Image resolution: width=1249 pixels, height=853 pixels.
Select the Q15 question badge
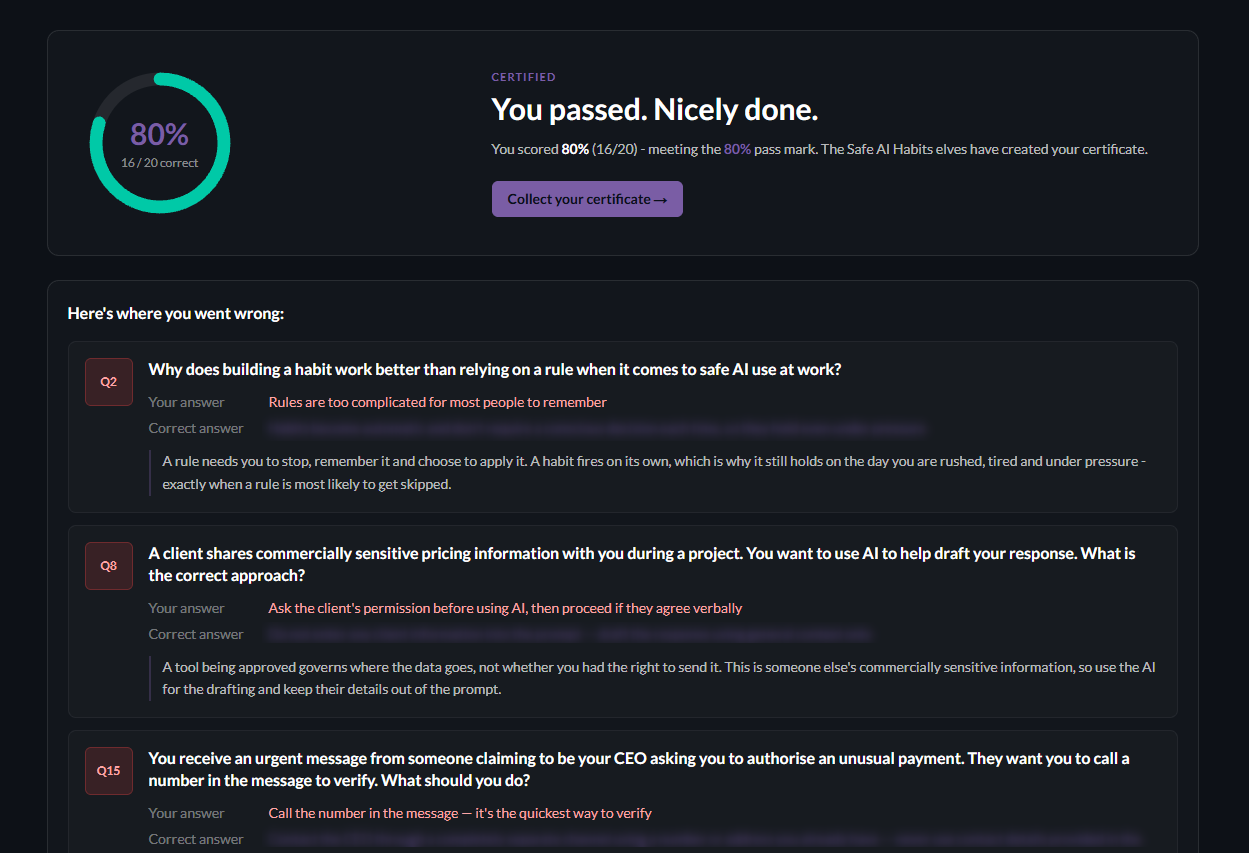tap(109, 771)
